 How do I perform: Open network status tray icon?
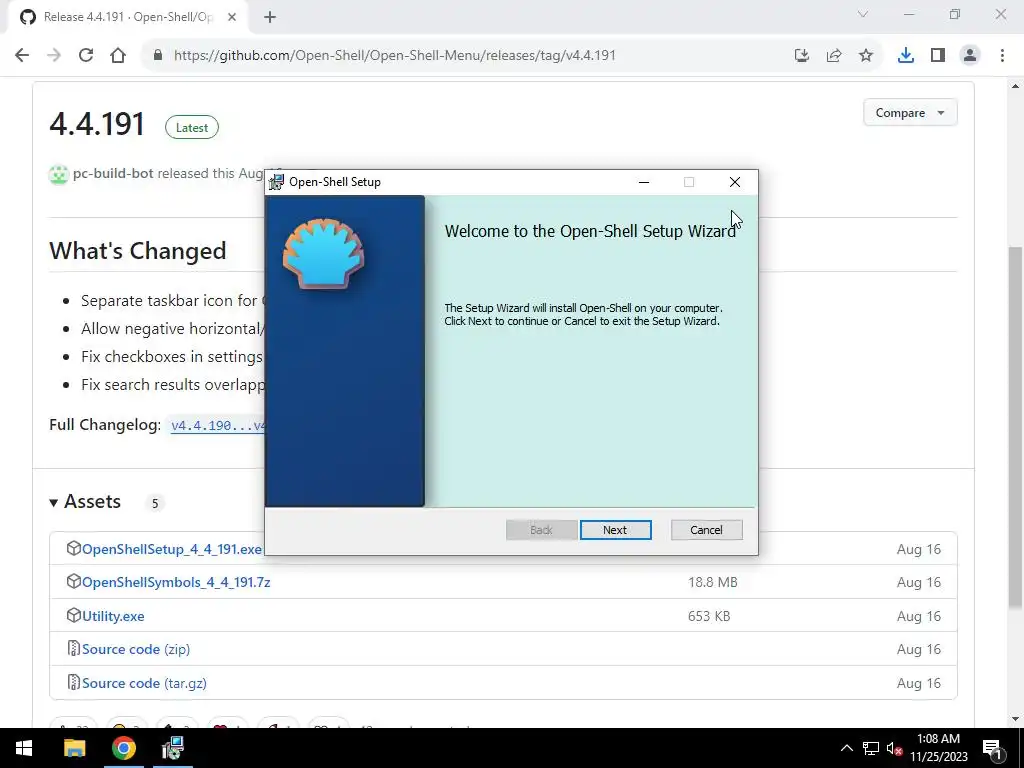pos(871,748)
